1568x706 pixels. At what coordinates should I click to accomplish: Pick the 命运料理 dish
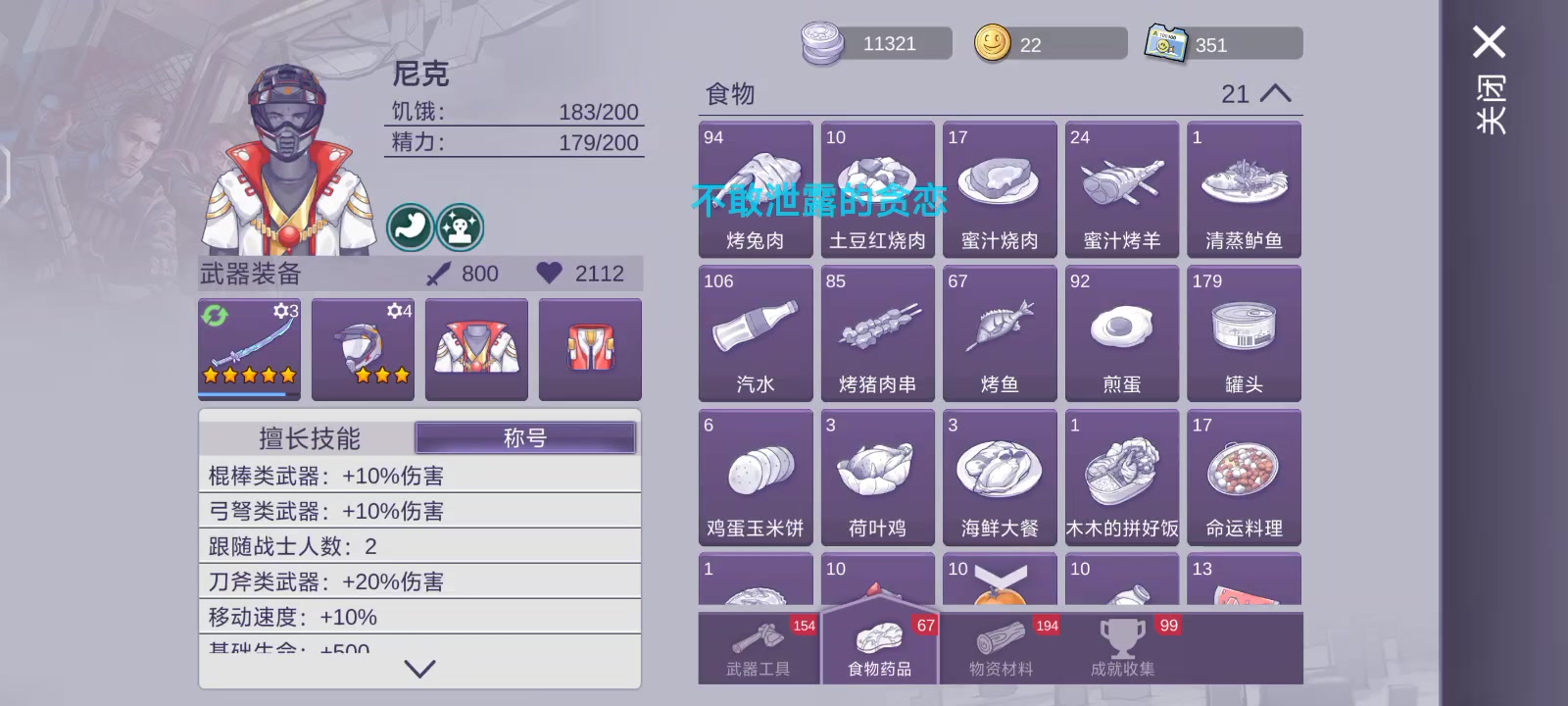click(1244, 478)
